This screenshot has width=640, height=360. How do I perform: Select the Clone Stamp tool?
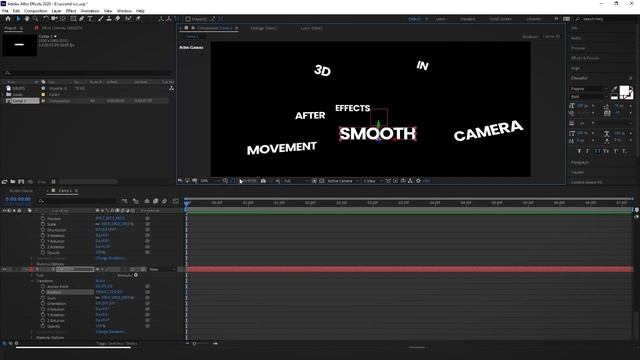(109, 19)
